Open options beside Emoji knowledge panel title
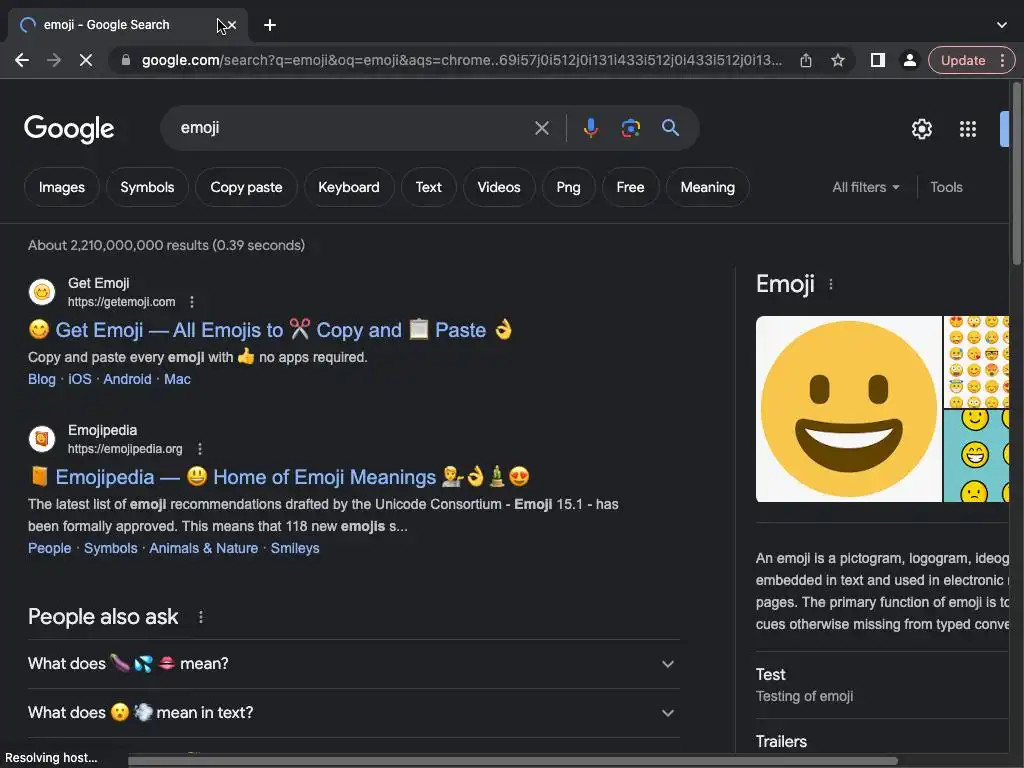The image size is (1024, 768). 831,284
